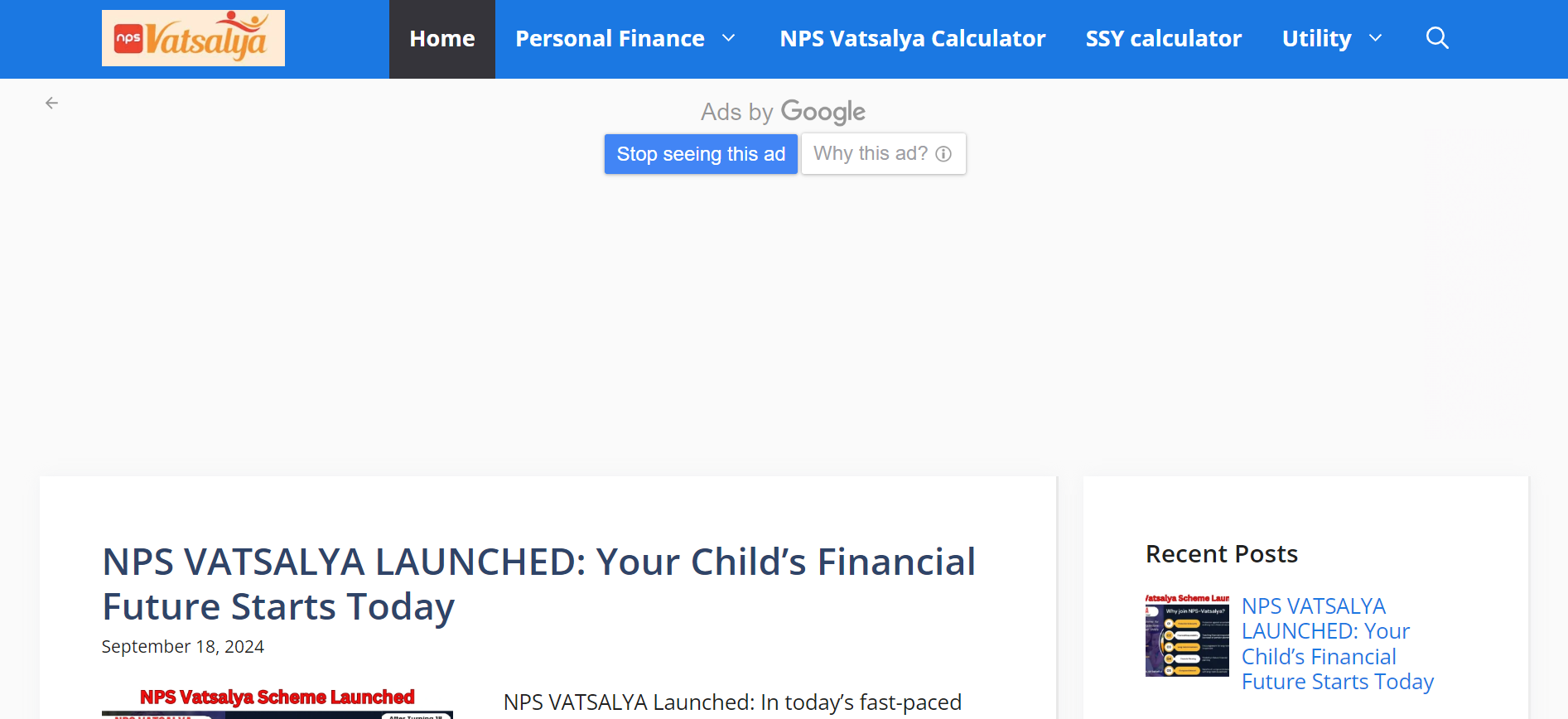The height and width of the screenshot is (719, 1568).
Task: Click the Google logo in the ad header
Action: (x=823, y=111)
